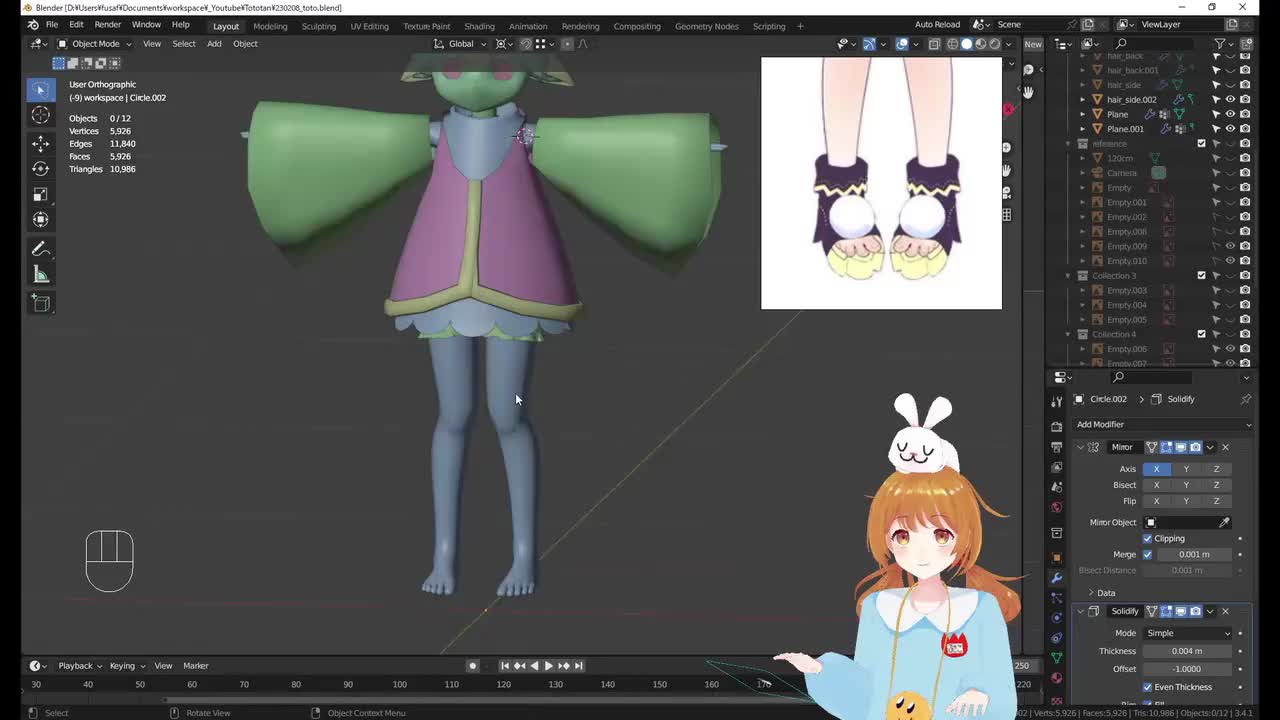Enable Mirror Axis Y
Image resolution: width=1280 pixels, height=720 pixels.
pos(1186,469)
